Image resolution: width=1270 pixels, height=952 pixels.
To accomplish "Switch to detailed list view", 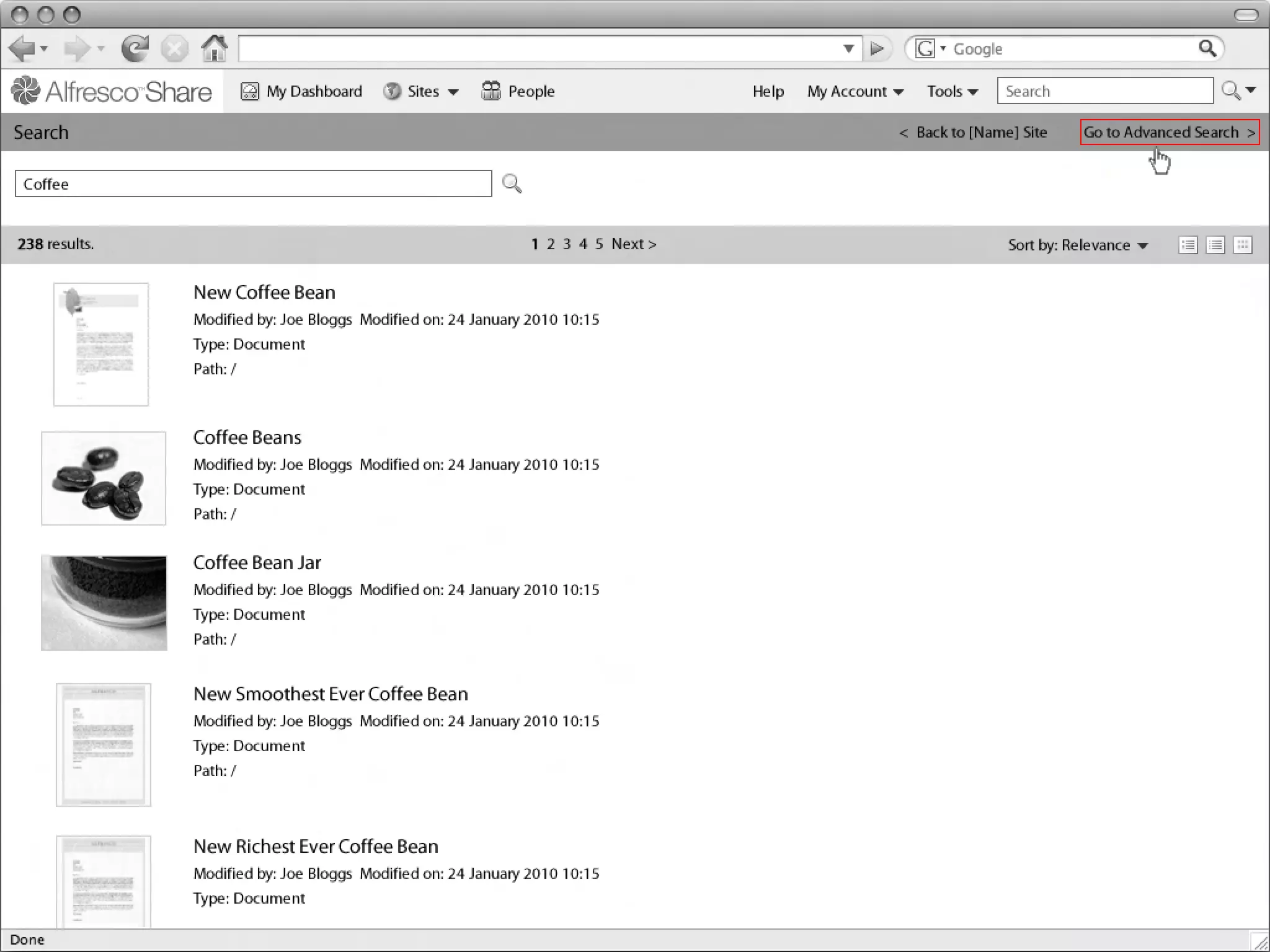I will pyautogui.click(x=1188, y=245).
